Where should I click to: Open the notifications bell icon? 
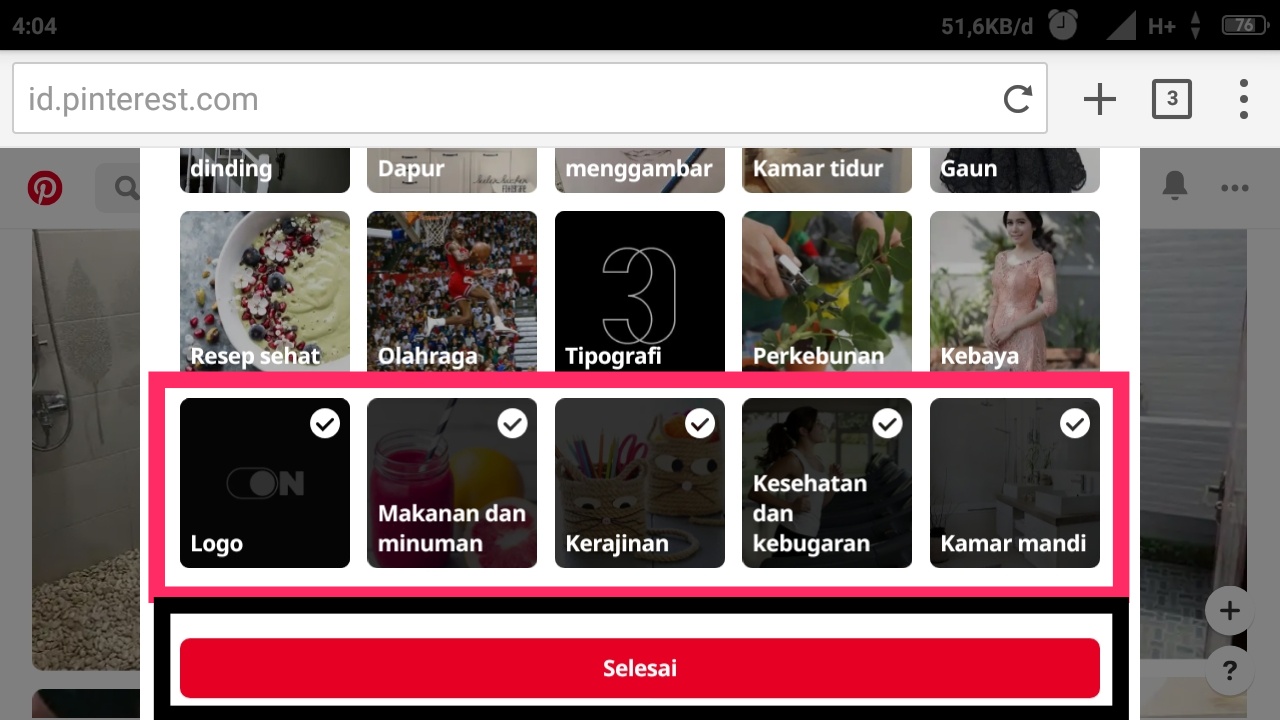(1175, 185)
